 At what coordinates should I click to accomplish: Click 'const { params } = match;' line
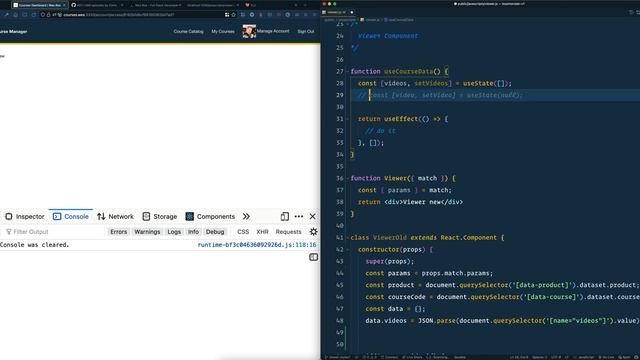click(x=404, y=190)
